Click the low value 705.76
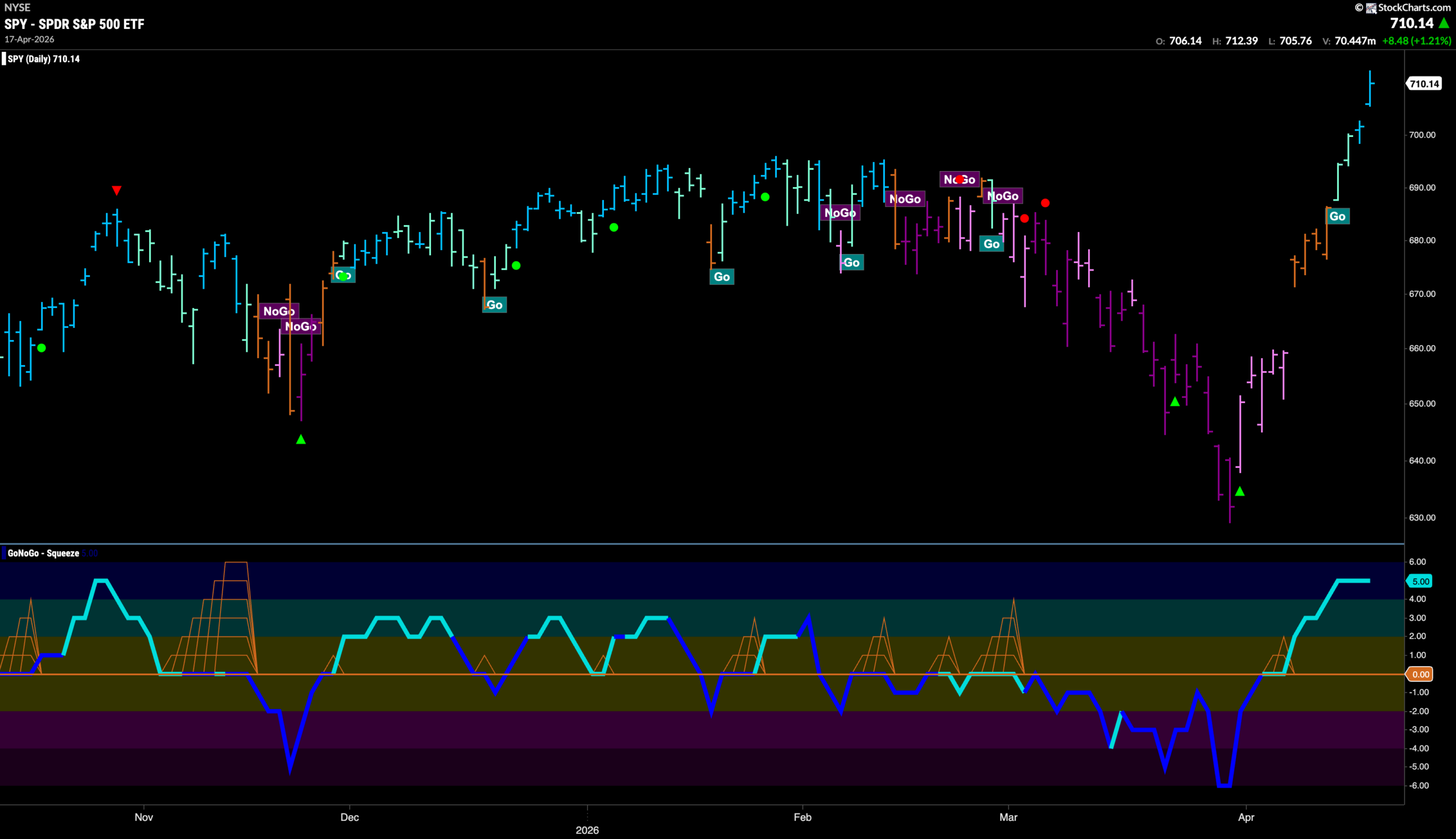Image resolution: width=1456 pixels, height=839 pixels. tap(1295, 41)
